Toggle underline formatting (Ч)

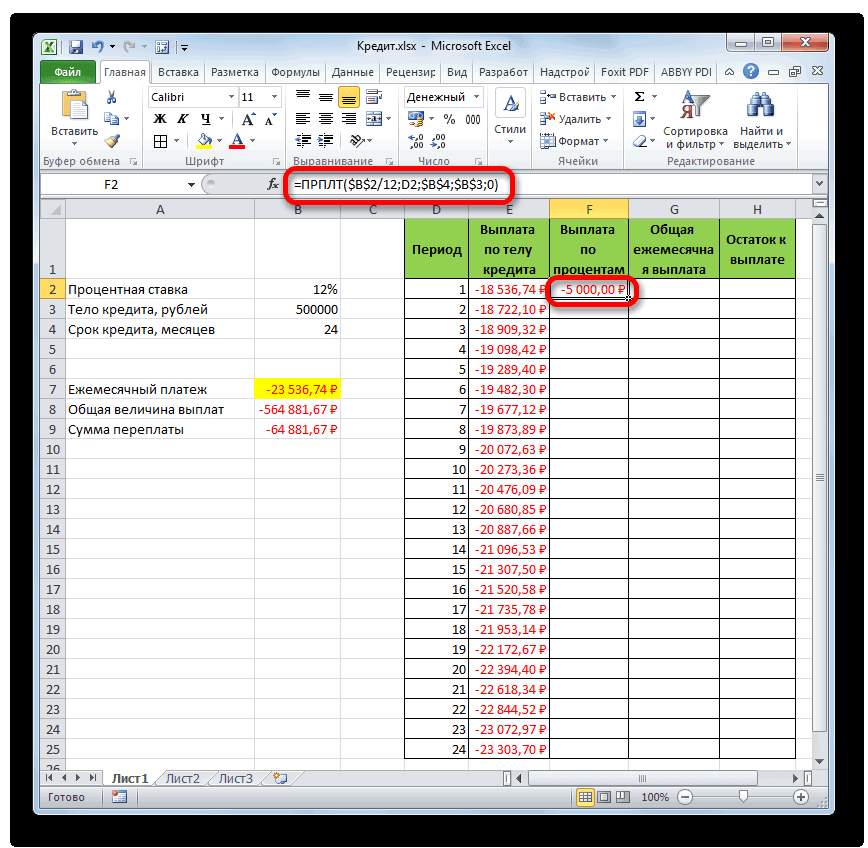[x=206, y=119]
